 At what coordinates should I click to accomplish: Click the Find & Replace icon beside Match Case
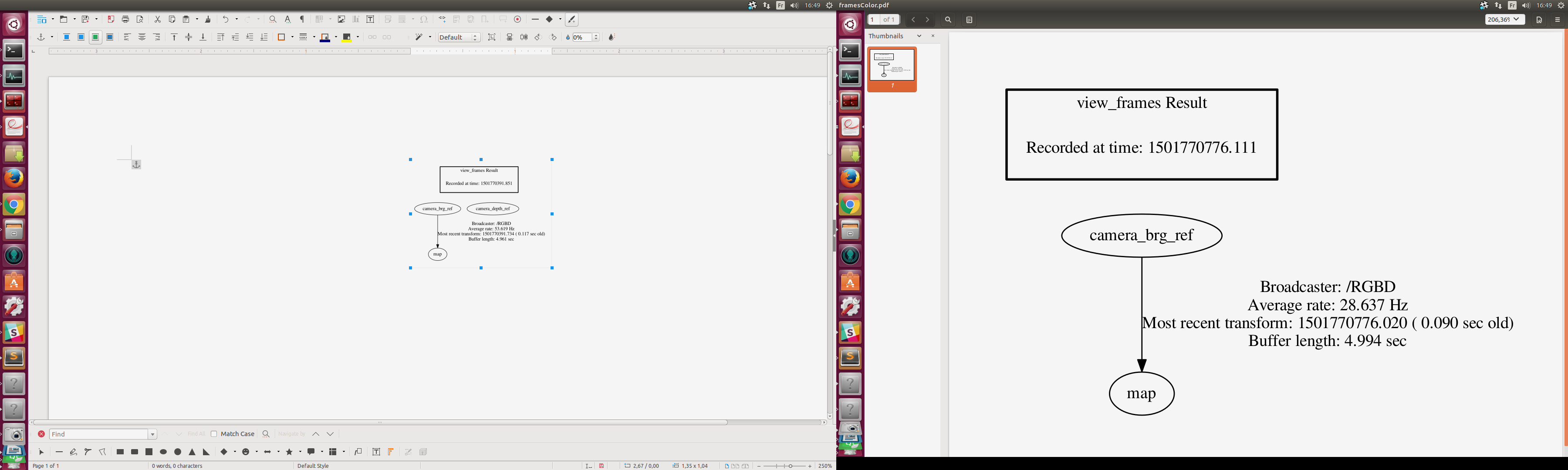265,433
